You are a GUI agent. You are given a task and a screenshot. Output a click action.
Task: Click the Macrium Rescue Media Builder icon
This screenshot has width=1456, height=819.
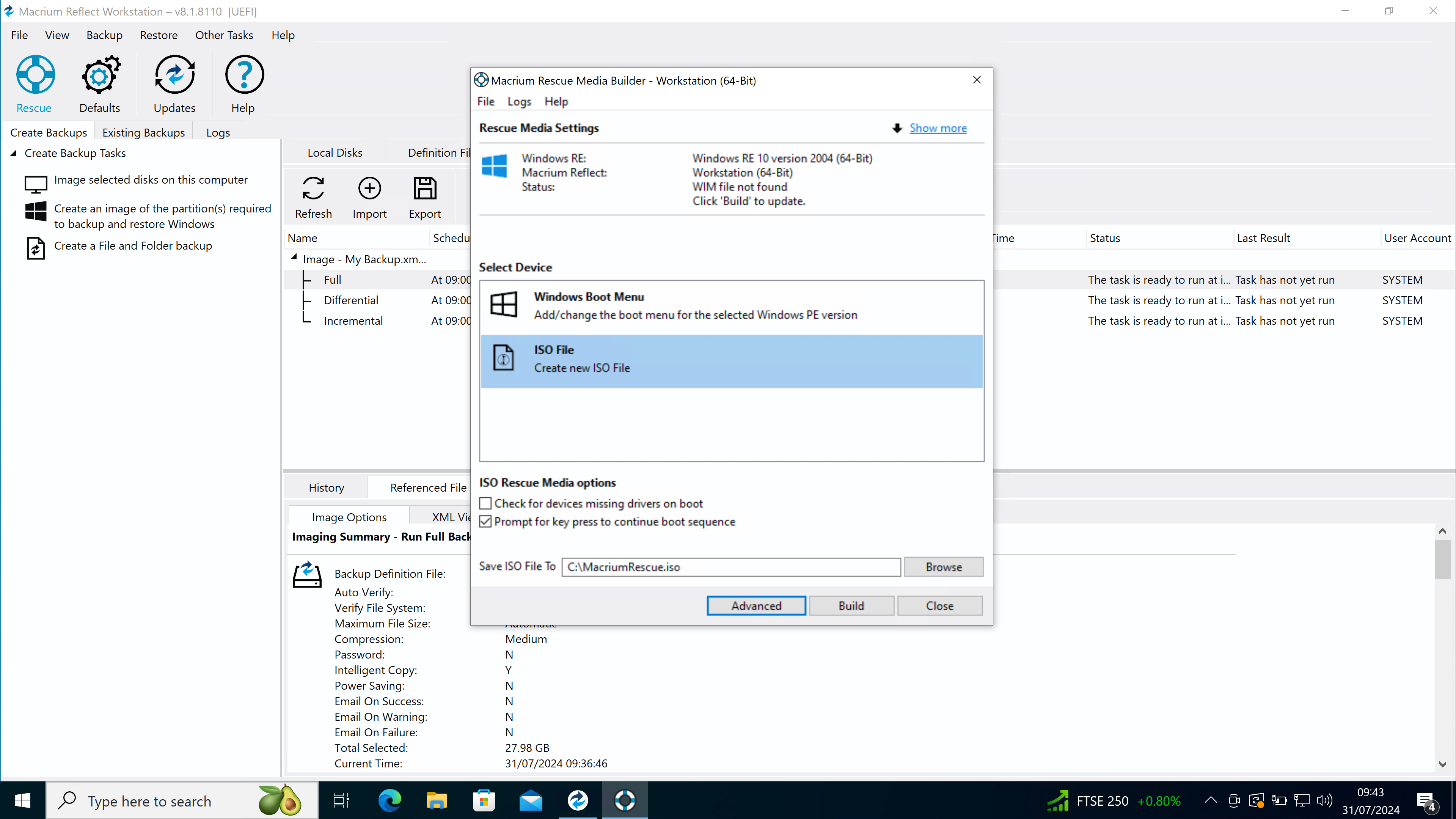click(481, 80)
